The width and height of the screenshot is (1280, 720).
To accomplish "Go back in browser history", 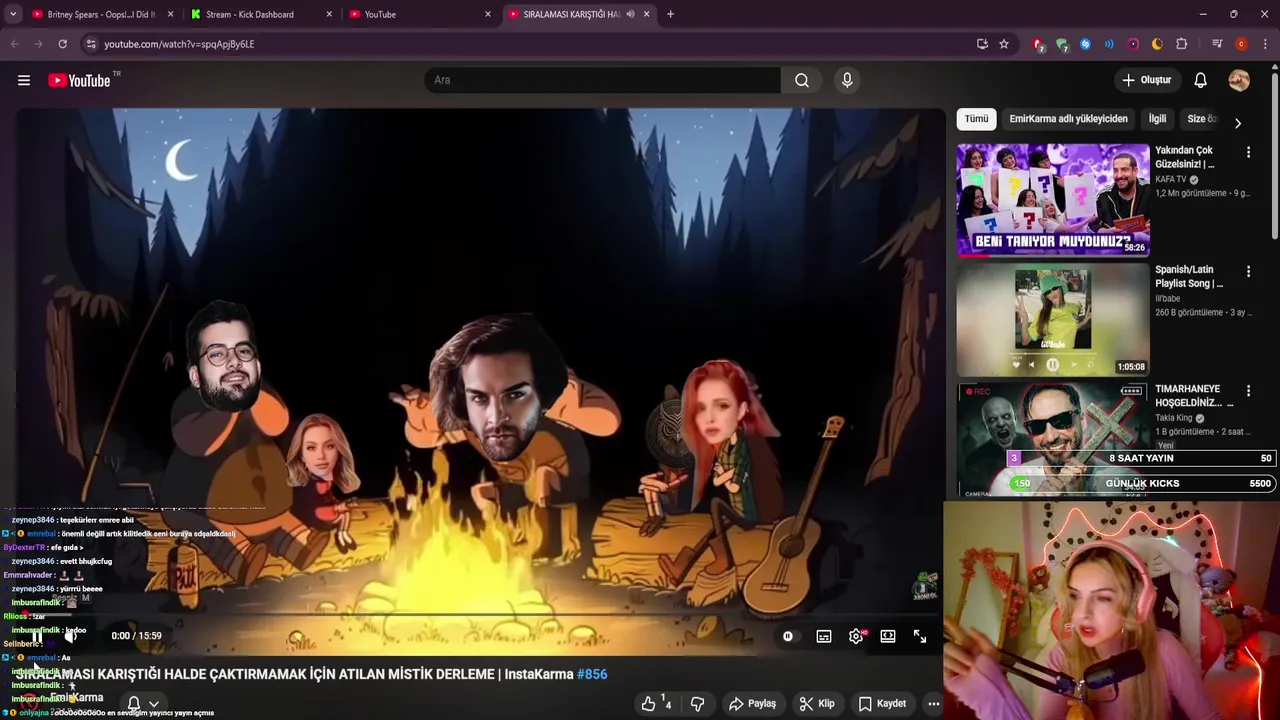I will 15,44.
